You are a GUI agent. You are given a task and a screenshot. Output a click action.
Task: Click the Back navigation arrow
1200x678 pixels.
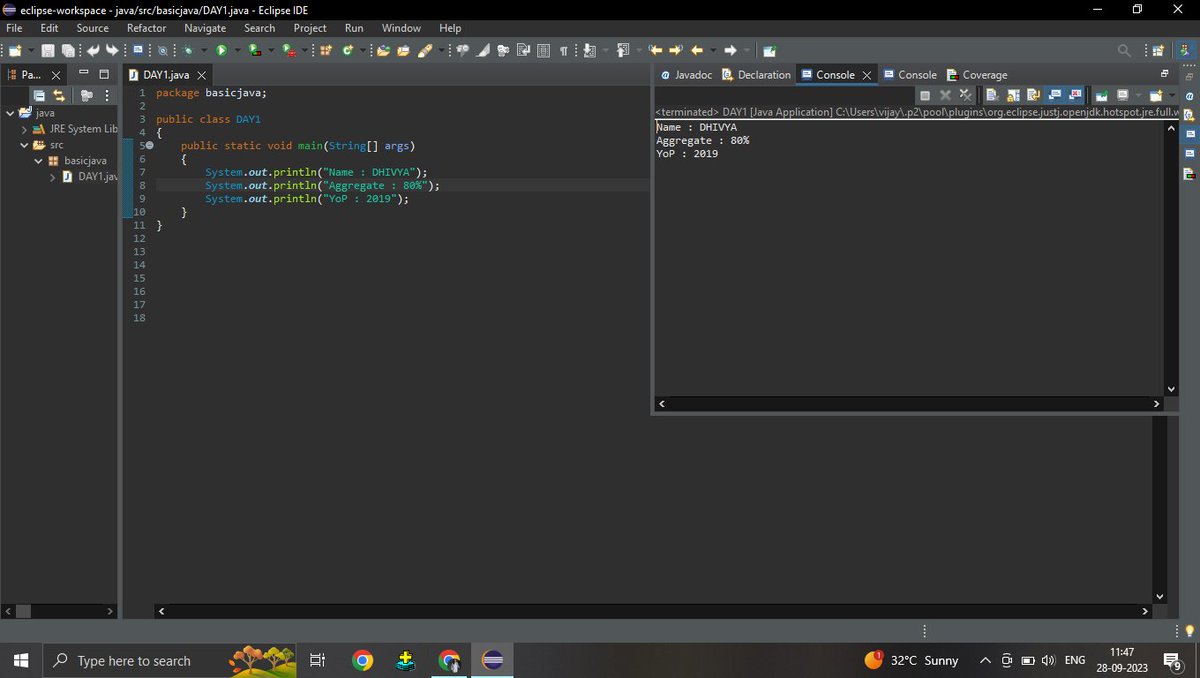click(696, 50)
